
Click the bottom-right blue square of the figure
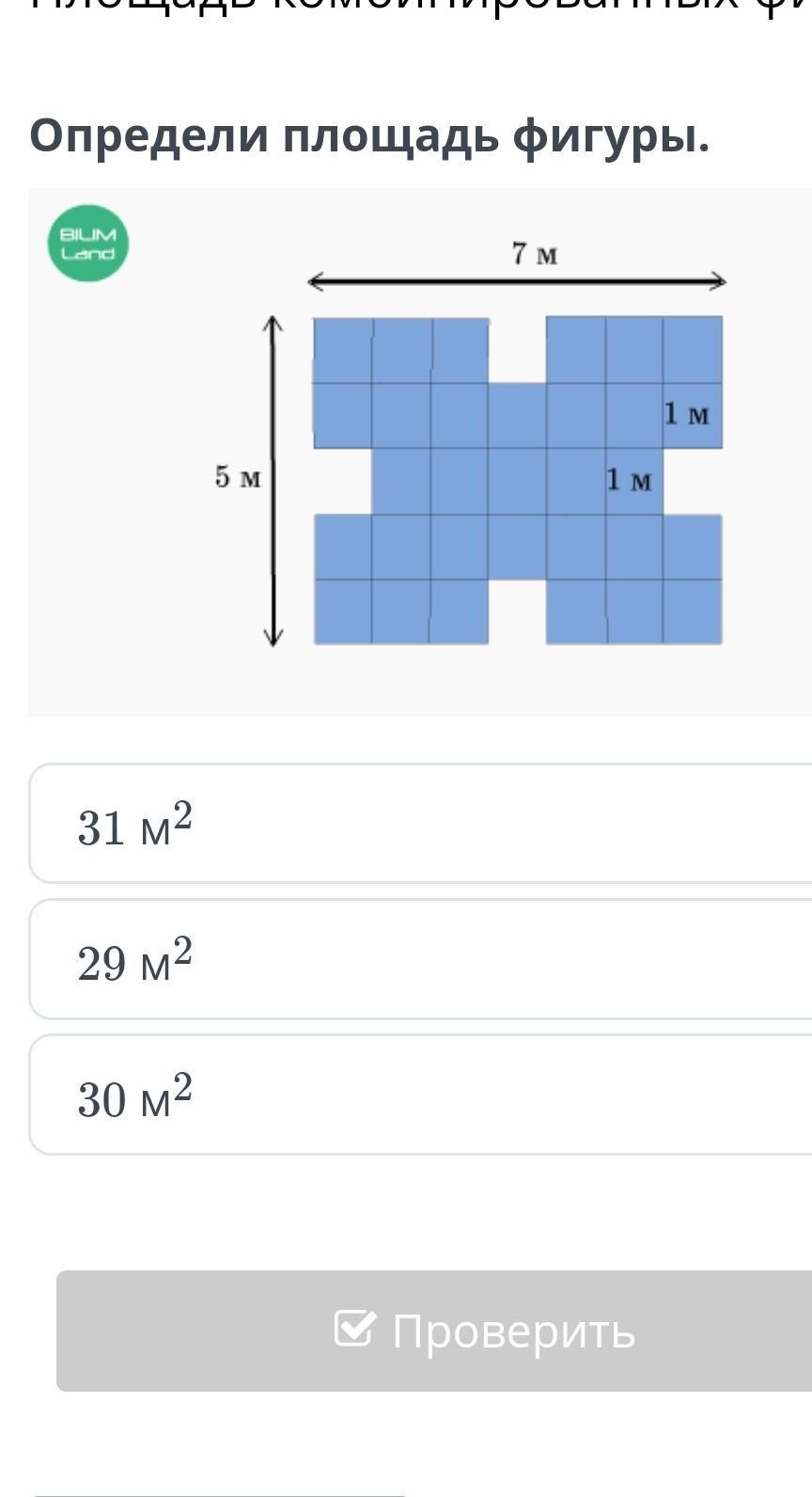[x=693, y=612]
